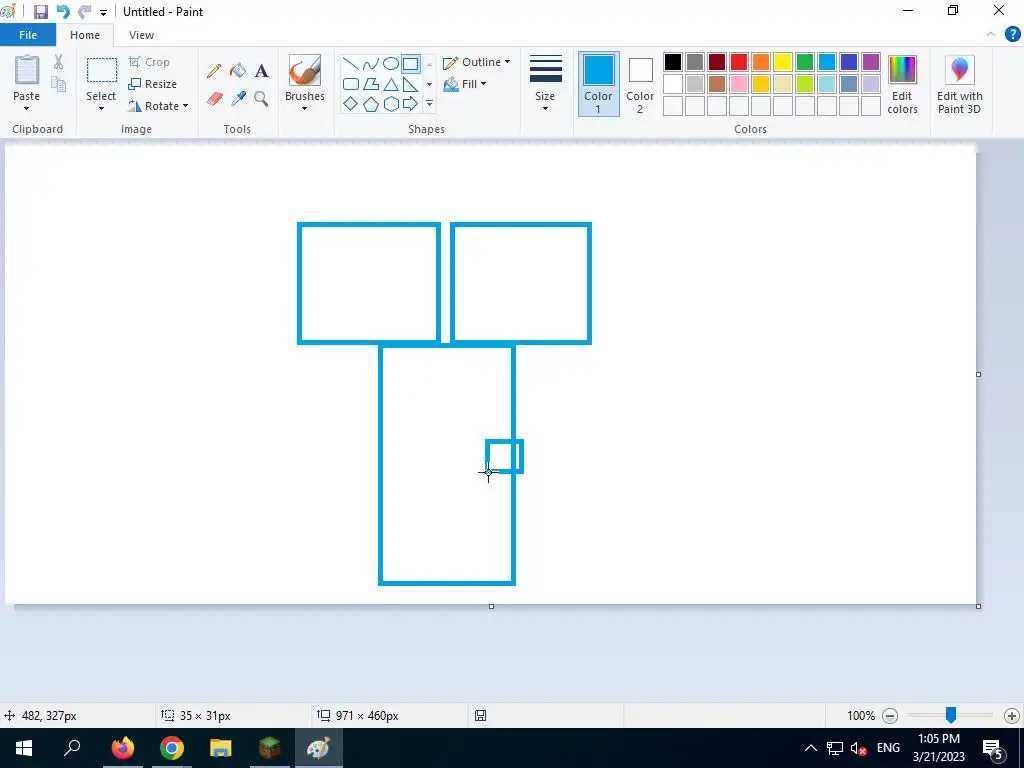Launch Edit with Paint 3D

click(x=959, y=84)
